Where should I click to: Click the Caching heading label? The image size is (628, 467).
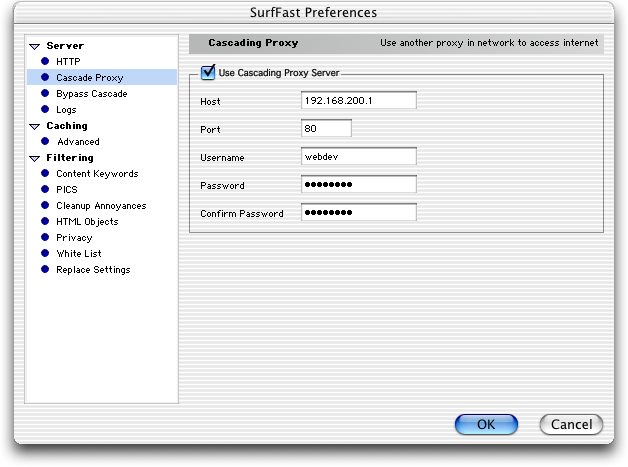[67, 126]
